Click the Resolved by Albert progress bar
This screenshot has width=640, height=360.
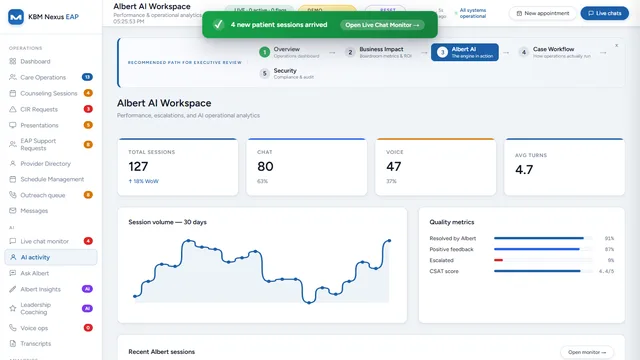(x=543, y=238)
